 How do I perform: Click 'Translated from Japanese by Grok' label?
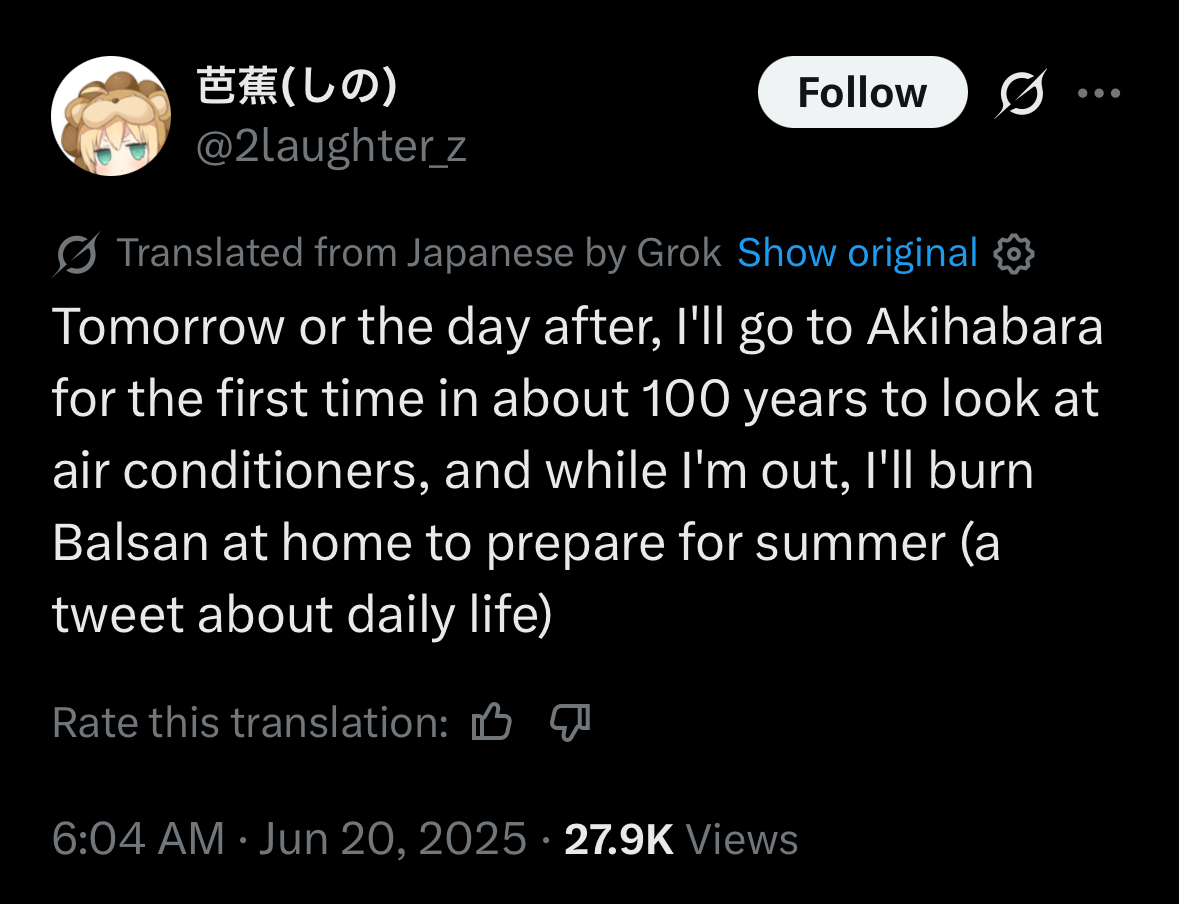tap(419, 254)
